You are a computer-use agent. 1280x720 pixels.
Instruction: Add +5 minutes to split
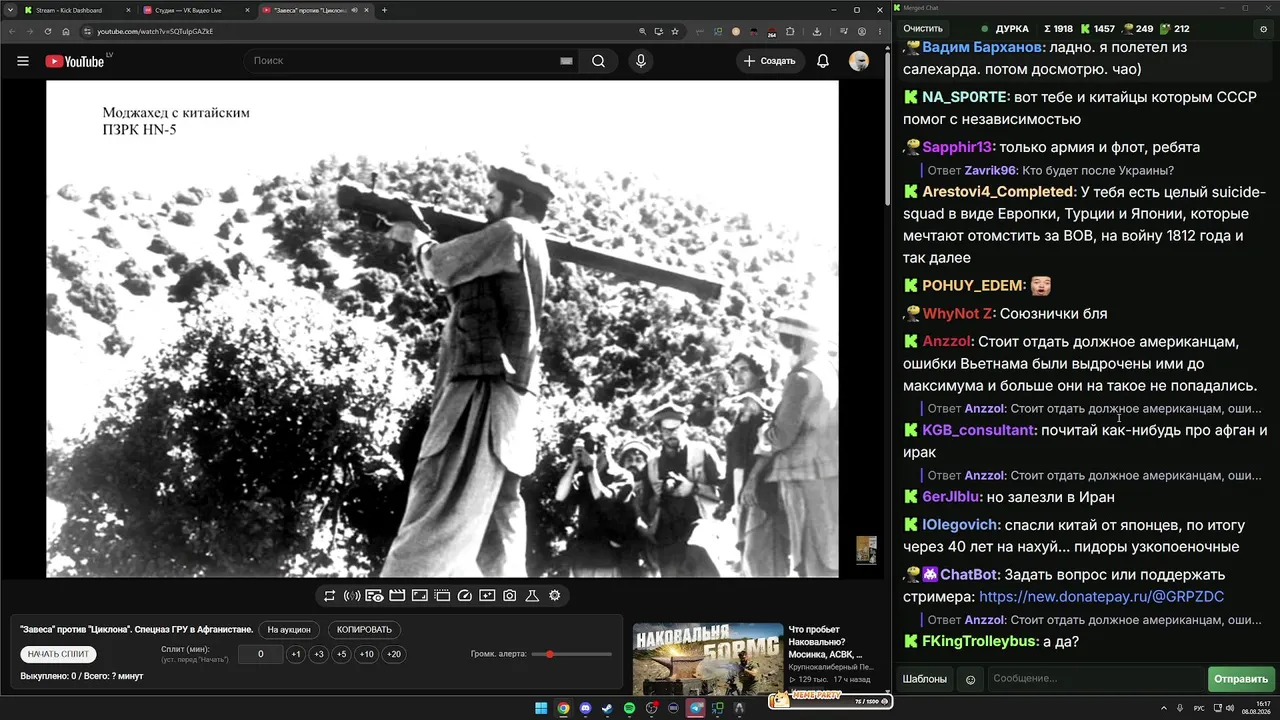341,654
